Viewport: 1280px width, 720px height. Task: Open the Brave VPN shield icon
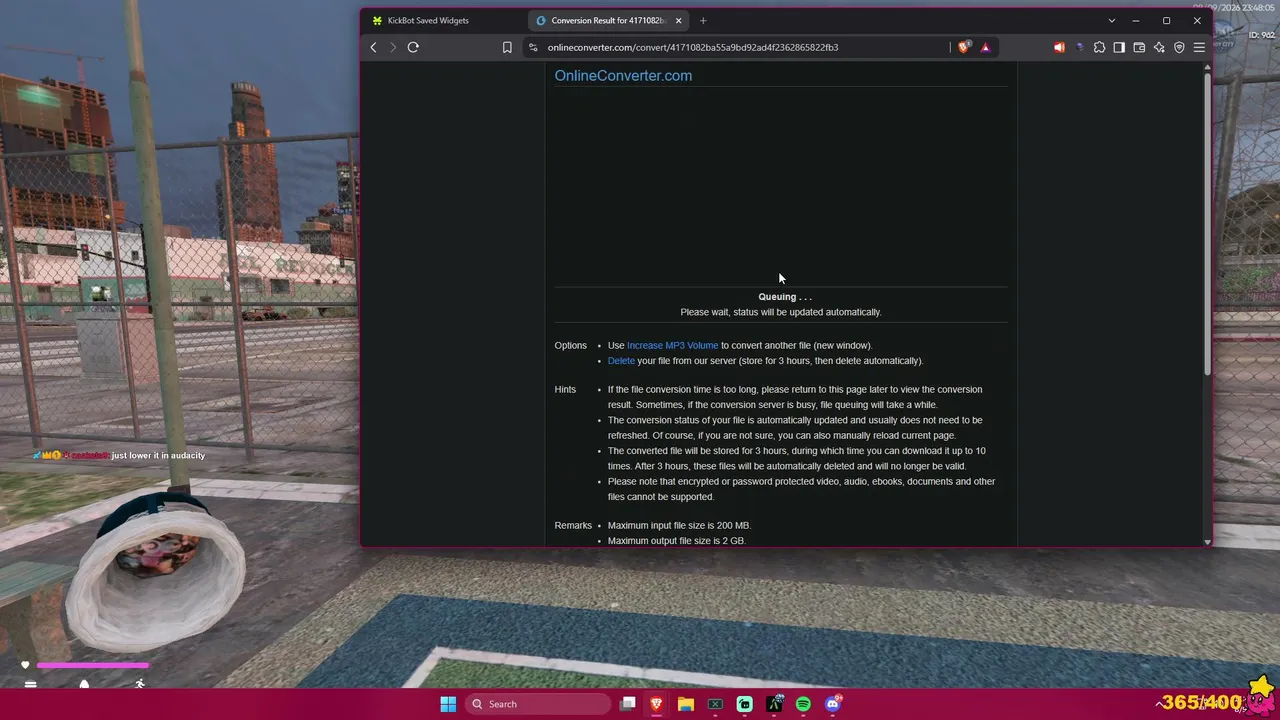(1179, 47)
